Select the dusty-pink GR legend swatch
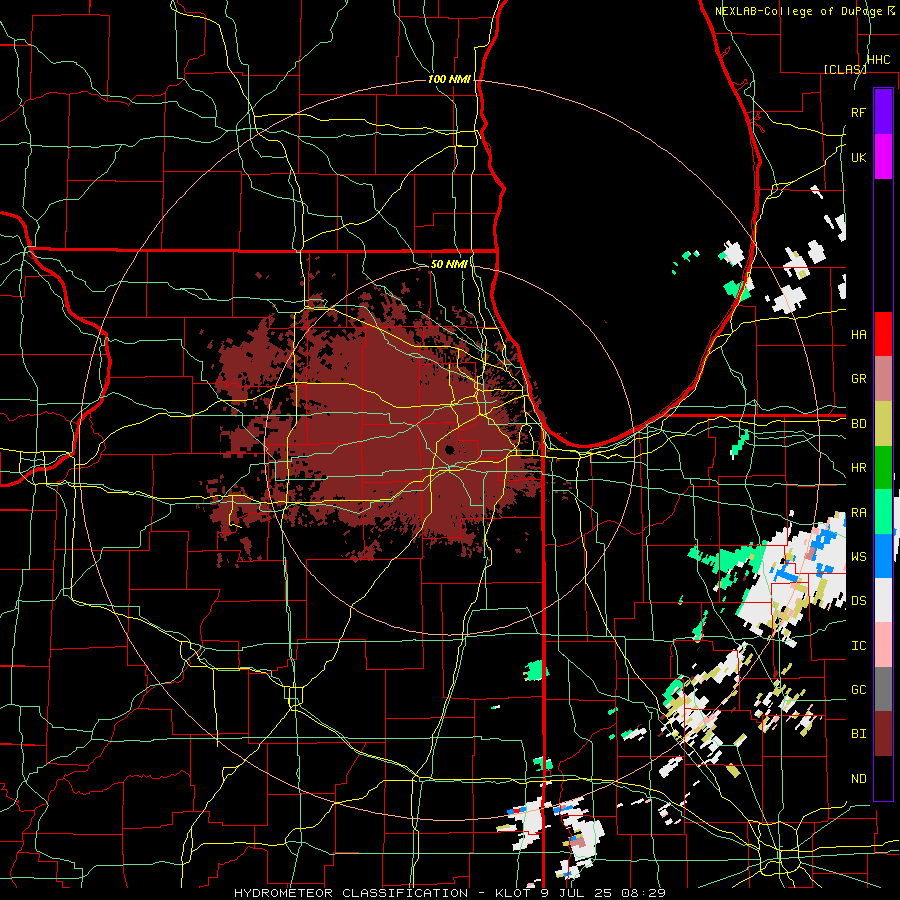900x900 pixels. coord(883,379)
